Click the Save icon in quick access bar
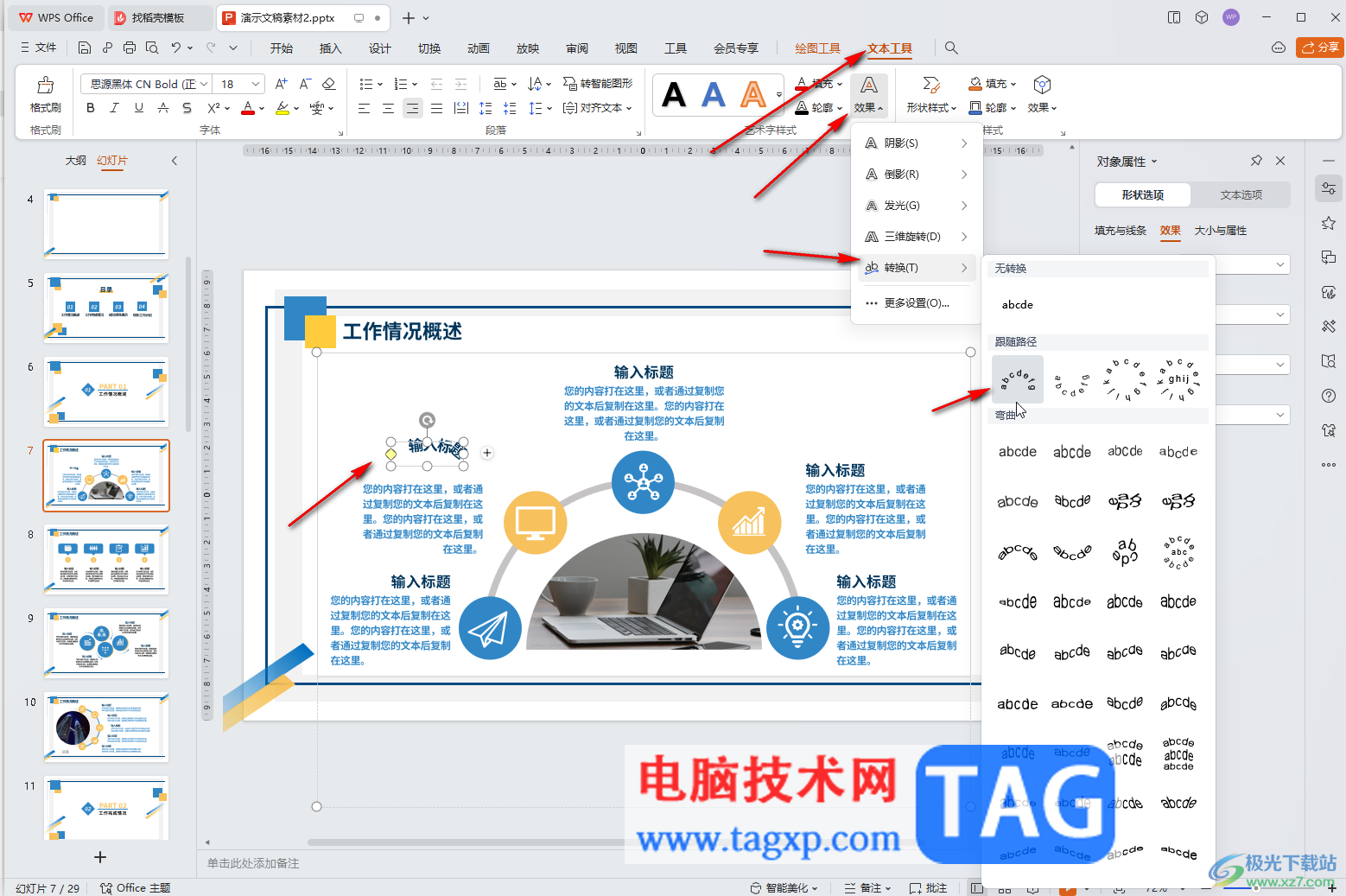 coord(85,48)
